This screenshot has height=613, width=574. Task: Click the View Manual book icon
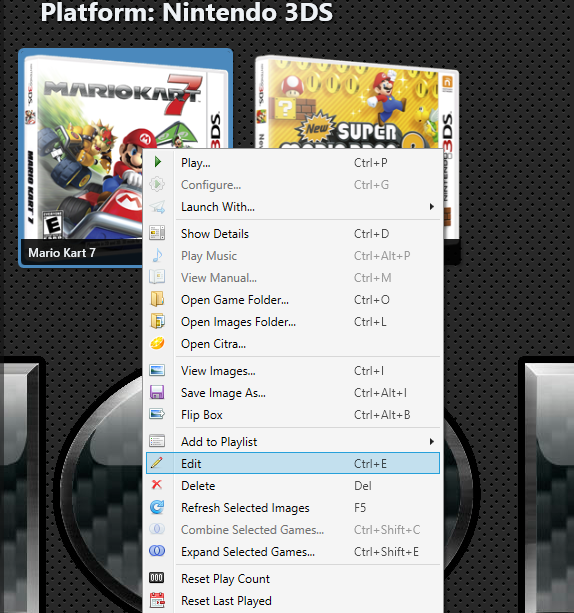[157, 277]
